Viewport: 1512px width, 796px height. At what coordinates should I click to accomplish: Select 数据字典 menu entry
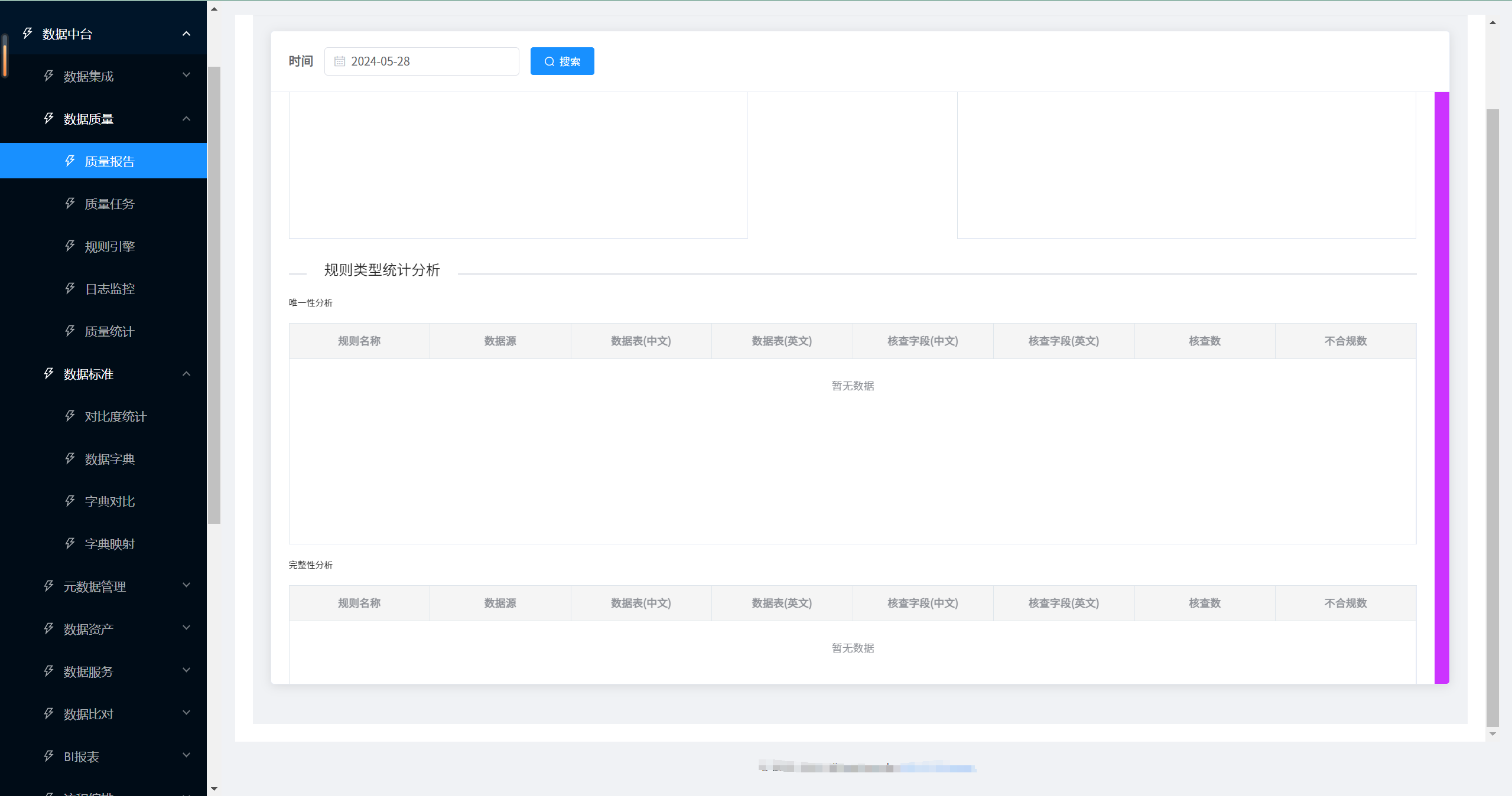tap(103, 459)
